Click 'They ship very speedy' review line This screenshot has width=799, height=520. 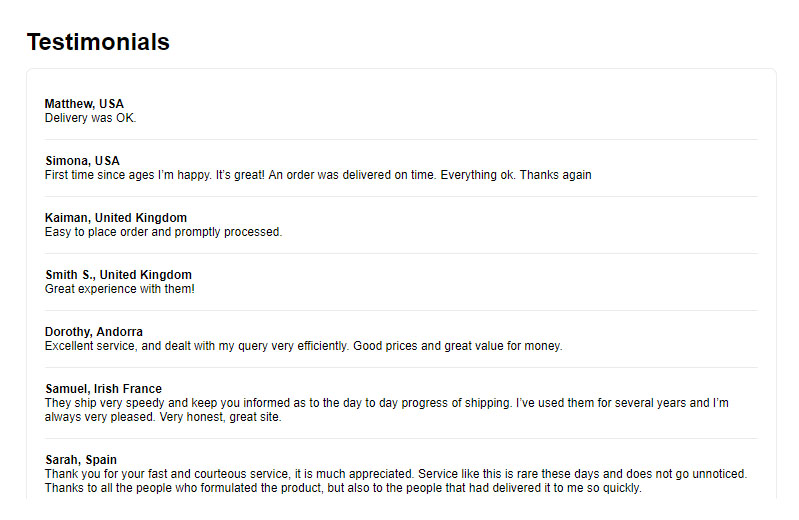click(x=387, y=403)
